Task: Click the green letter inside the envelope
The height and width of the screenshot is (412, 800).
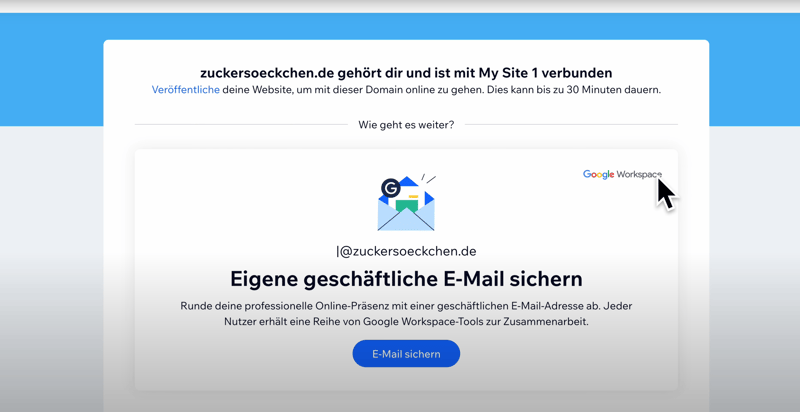Action: (406, 205)
